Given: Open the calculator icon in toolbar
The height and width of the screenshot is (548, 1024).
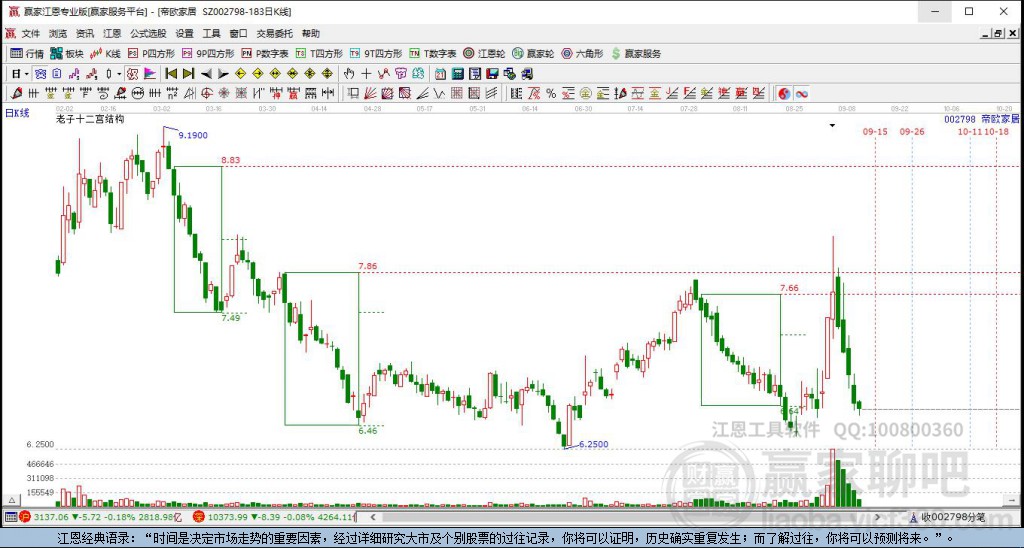Looking at the screenshot, I should [458, 74].
